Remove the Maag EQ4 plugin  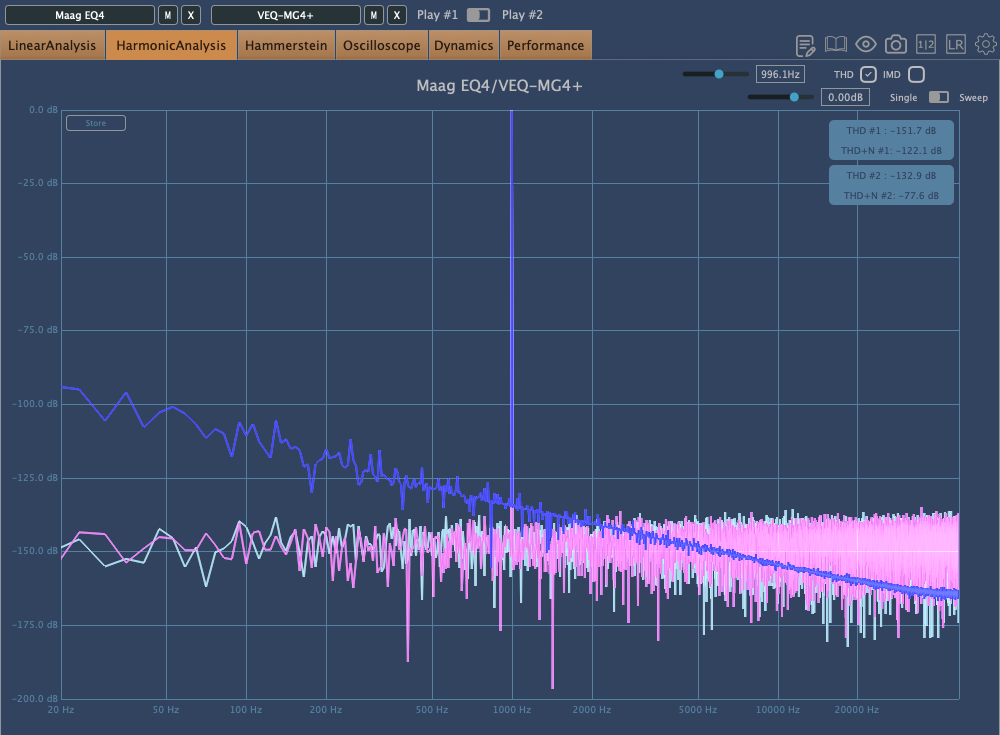(191, 15)
